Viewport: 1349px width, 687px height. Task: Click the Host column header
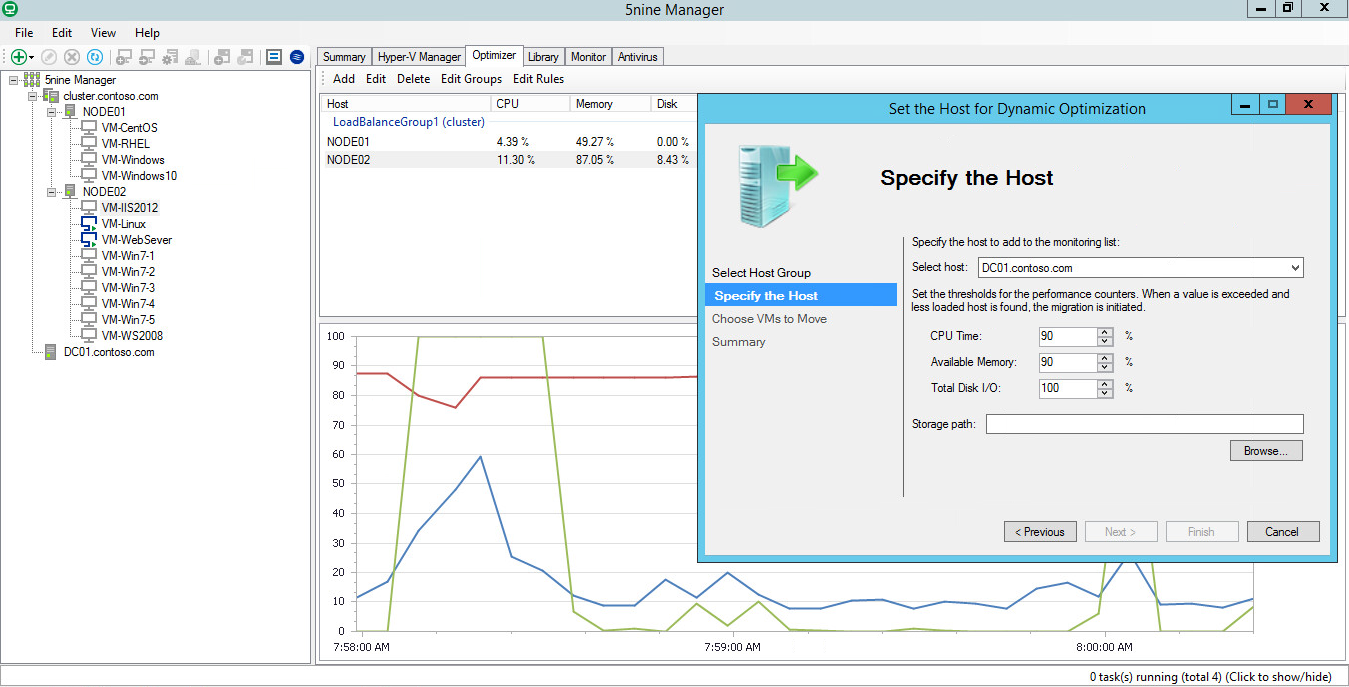point(406,104)
